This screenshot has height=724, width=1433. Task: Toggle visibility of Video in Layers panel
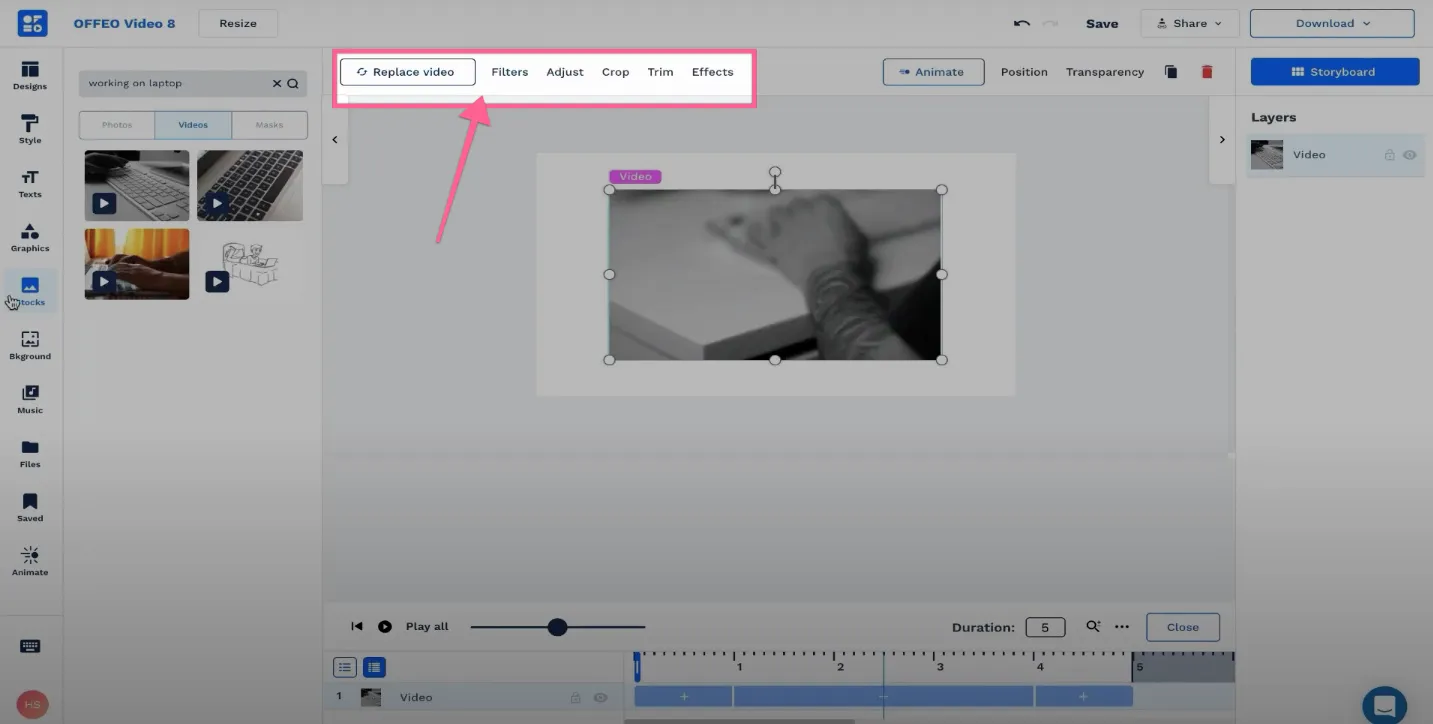(1410, 155)
